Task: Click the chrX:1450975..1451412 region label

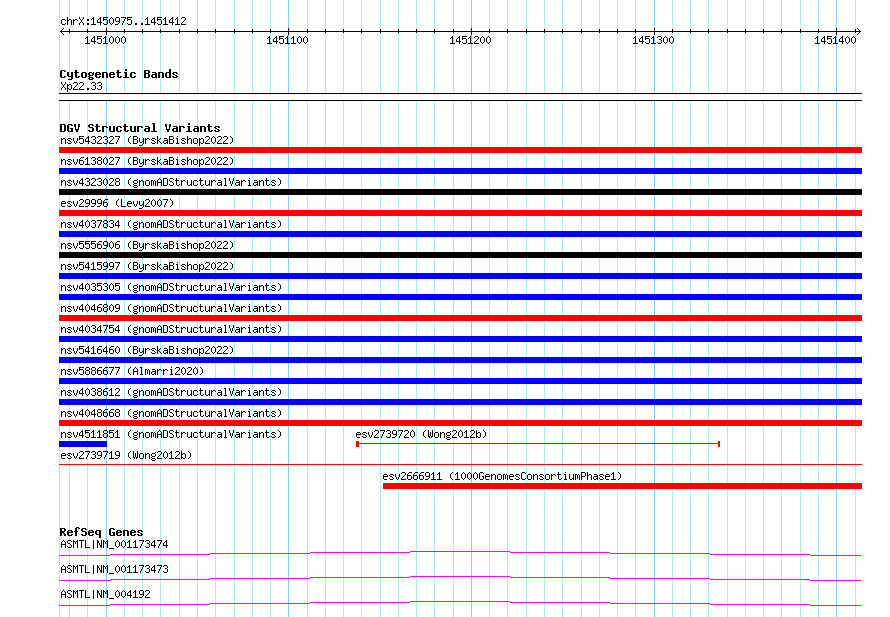Action: [123, 22]
